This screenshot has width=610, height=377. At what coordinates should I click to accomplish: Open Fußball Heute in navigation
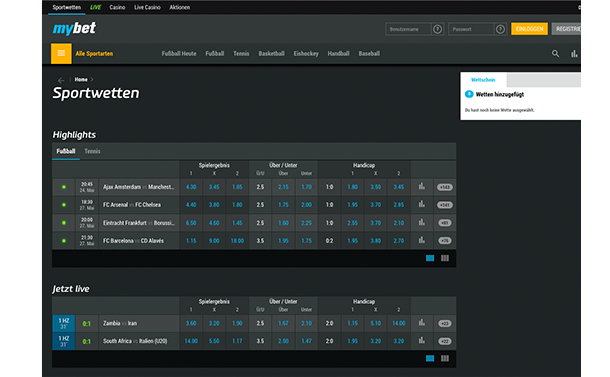point(179,54)
